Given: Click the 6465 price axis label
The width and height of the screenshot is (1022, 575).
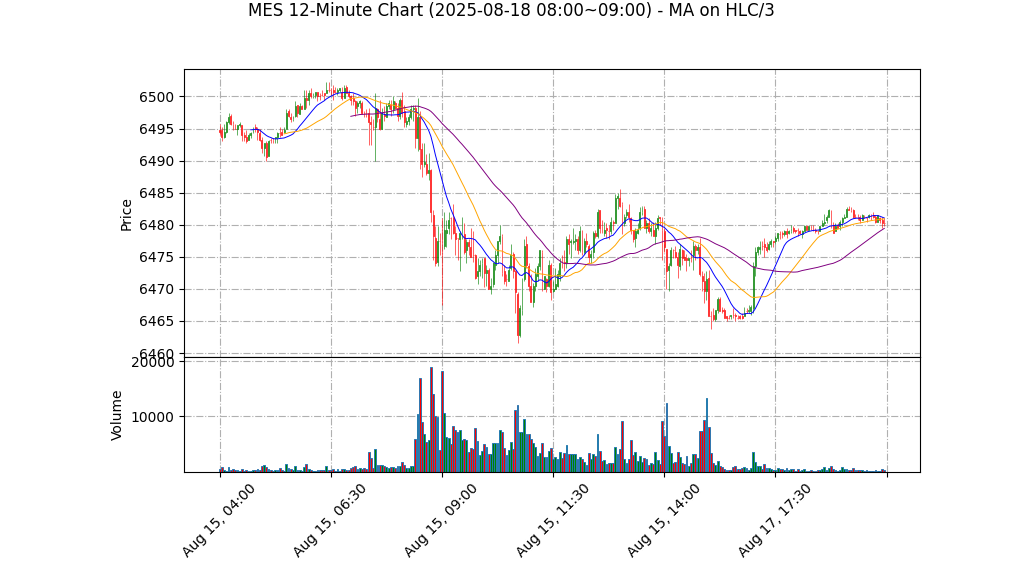Looking at the screenshot, I should click(x=156, y=321).
